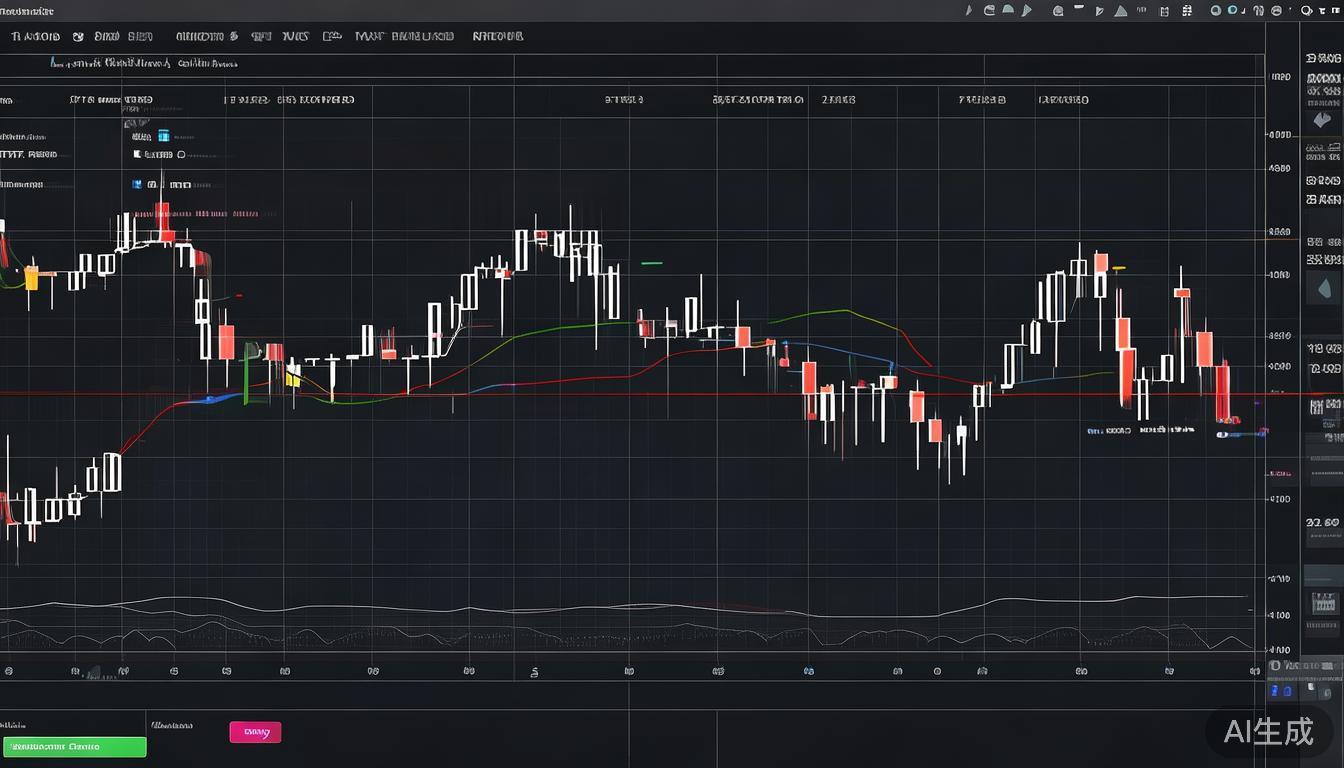Click the grid pattern icon in top toolbar

coord(1187,11)
